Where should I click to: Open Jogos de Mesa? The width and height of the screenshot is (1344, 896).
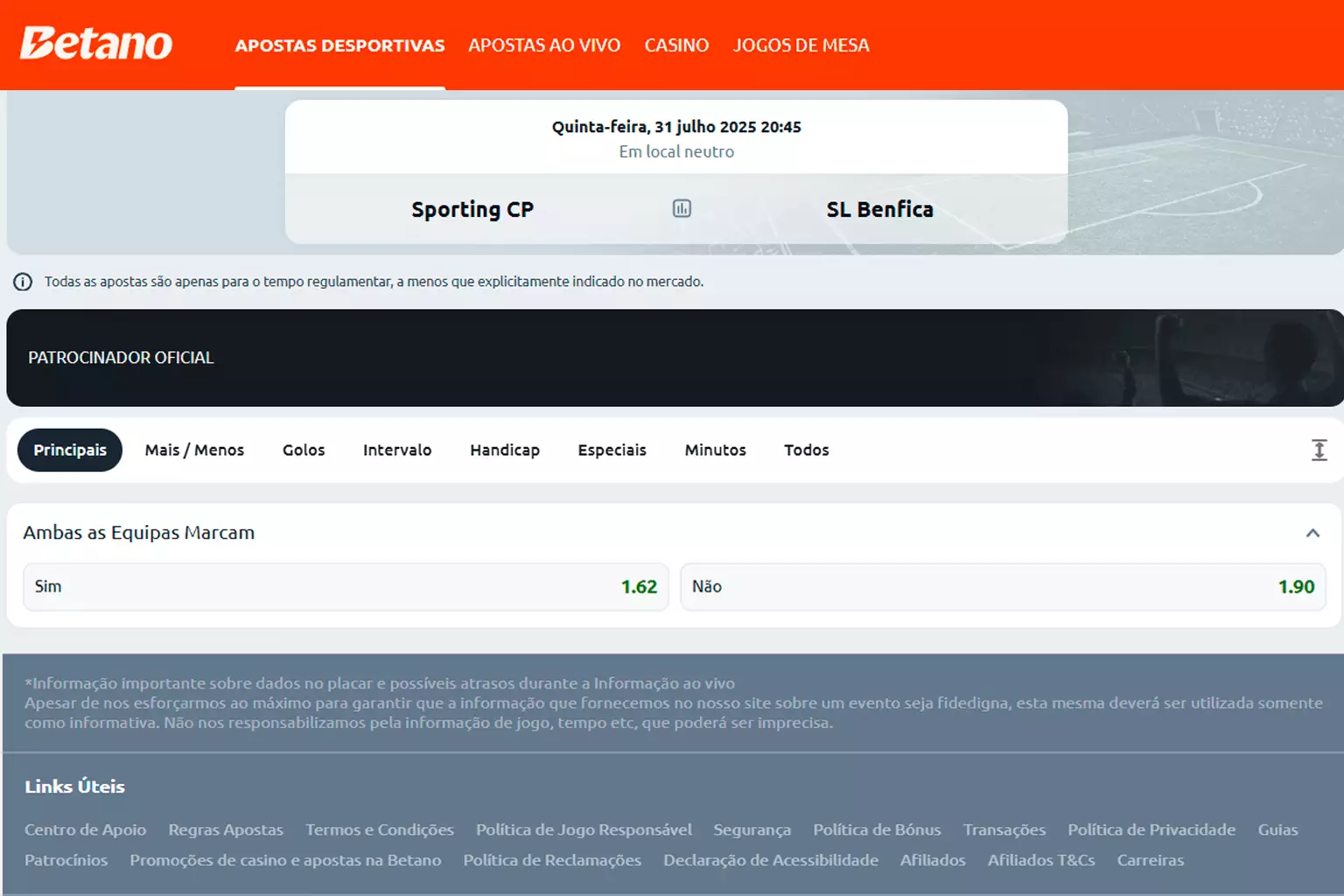click(x=801, y=45)
